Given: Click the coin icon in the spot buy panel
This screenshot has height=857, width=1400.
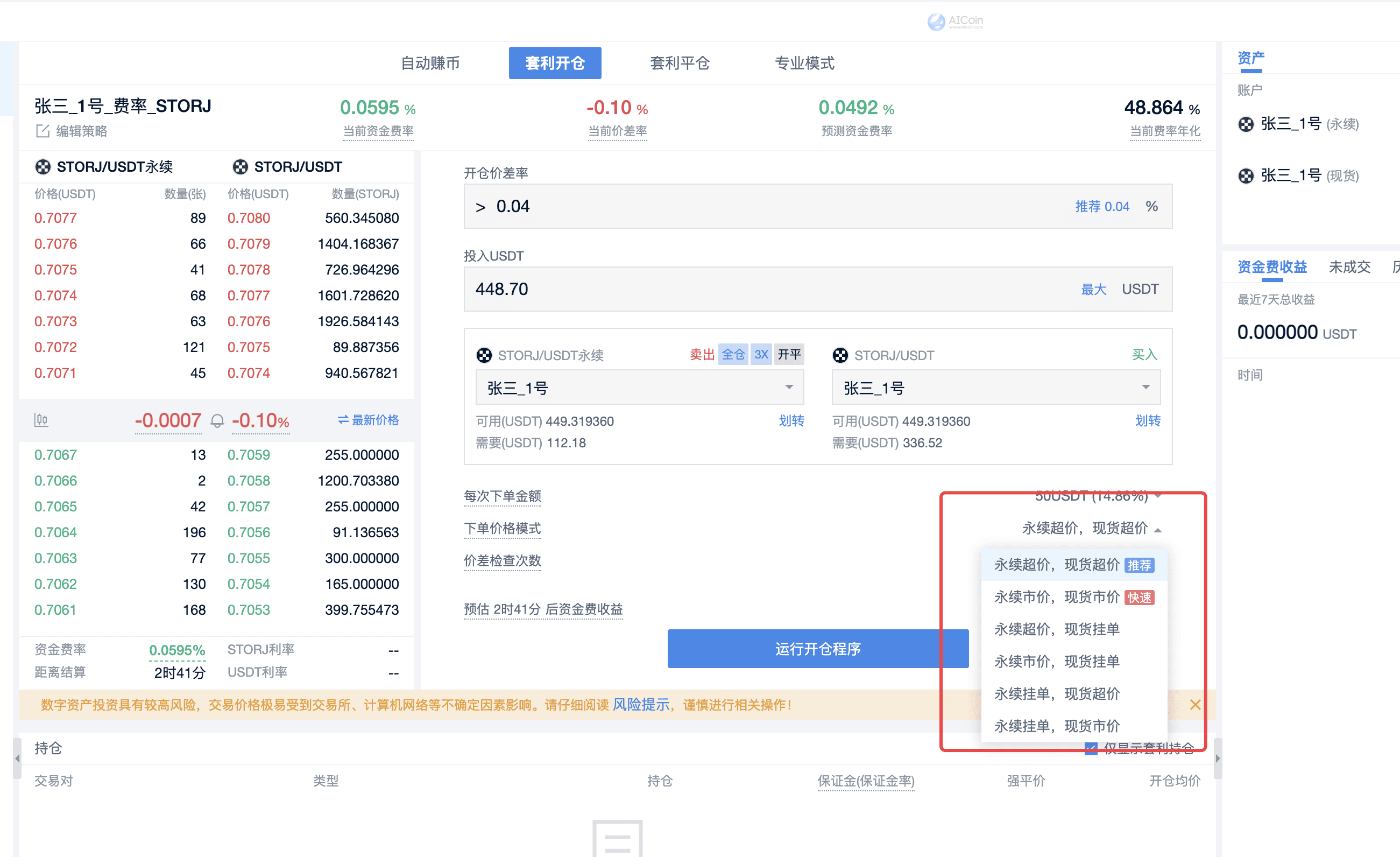Looking at the screenshot, I should click(x=840, y=355).
